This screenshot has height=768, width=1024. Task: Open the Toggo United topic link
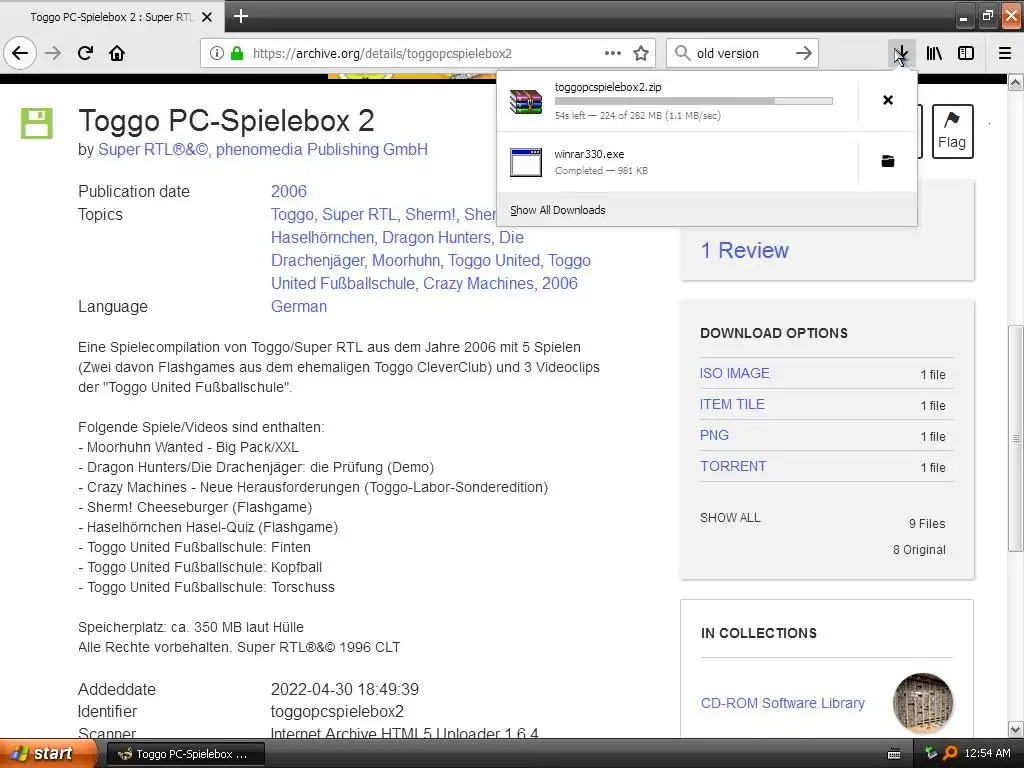[x=494, y=261]
